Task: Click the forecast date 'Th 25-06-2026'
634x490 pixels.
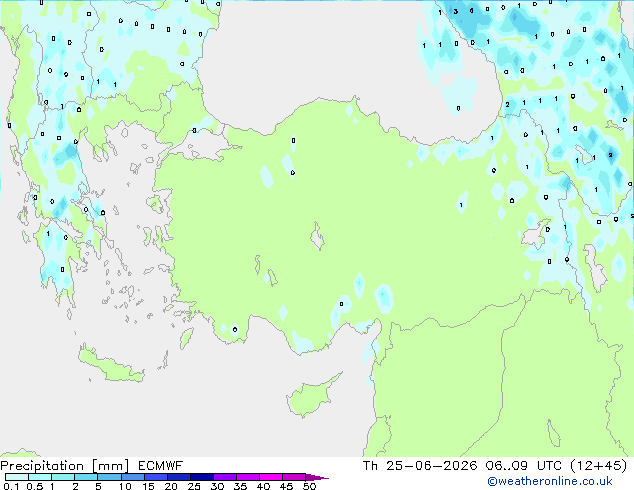Action: (420, 466)
